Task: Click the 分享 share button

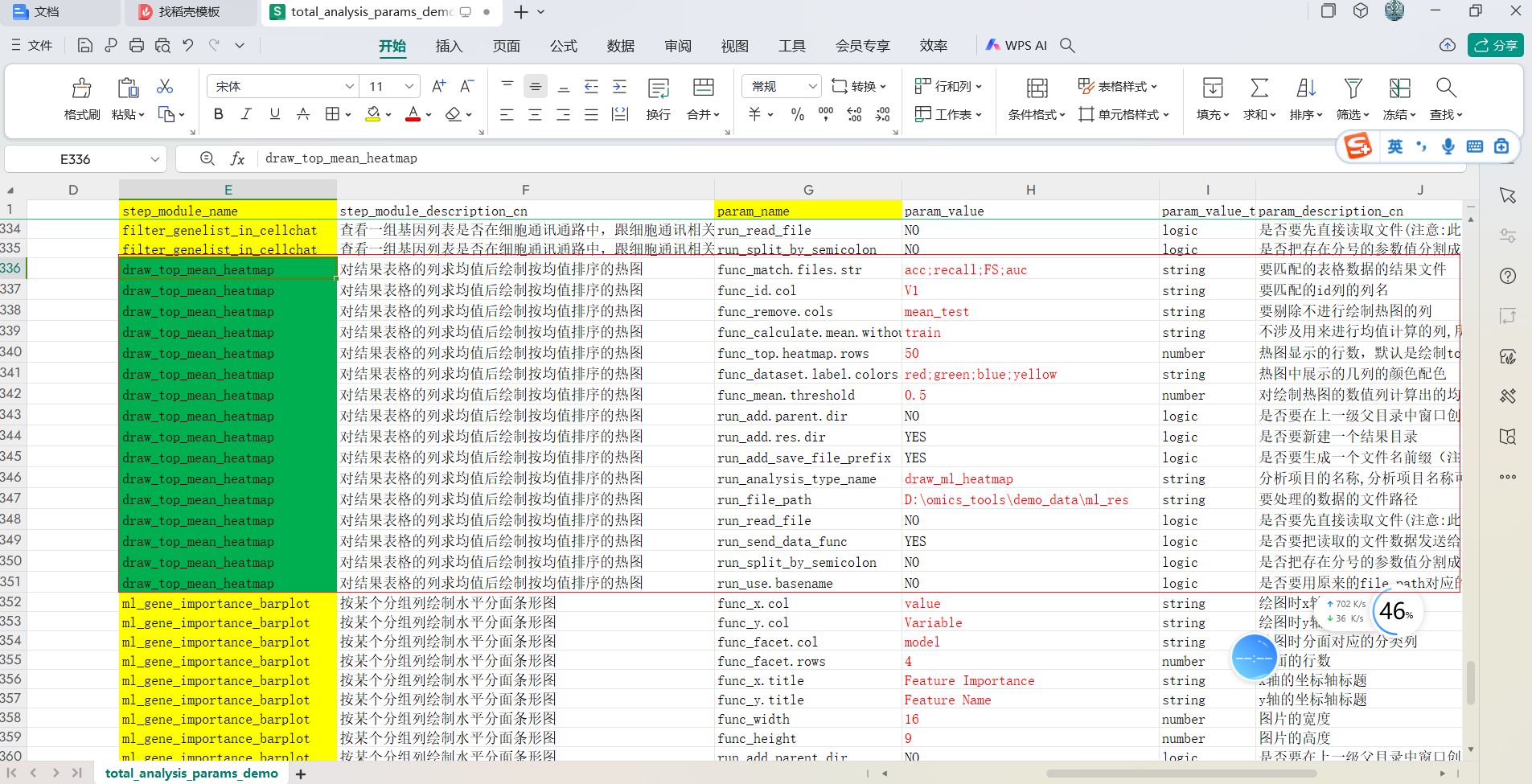Action: [x=1496, y=45]
